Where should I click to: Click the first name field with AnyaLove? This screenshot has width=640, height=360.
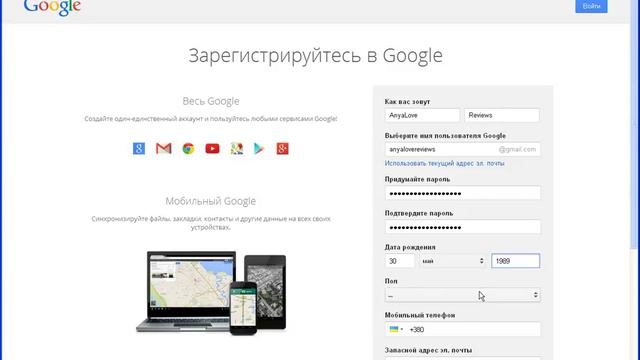[422, 115]
